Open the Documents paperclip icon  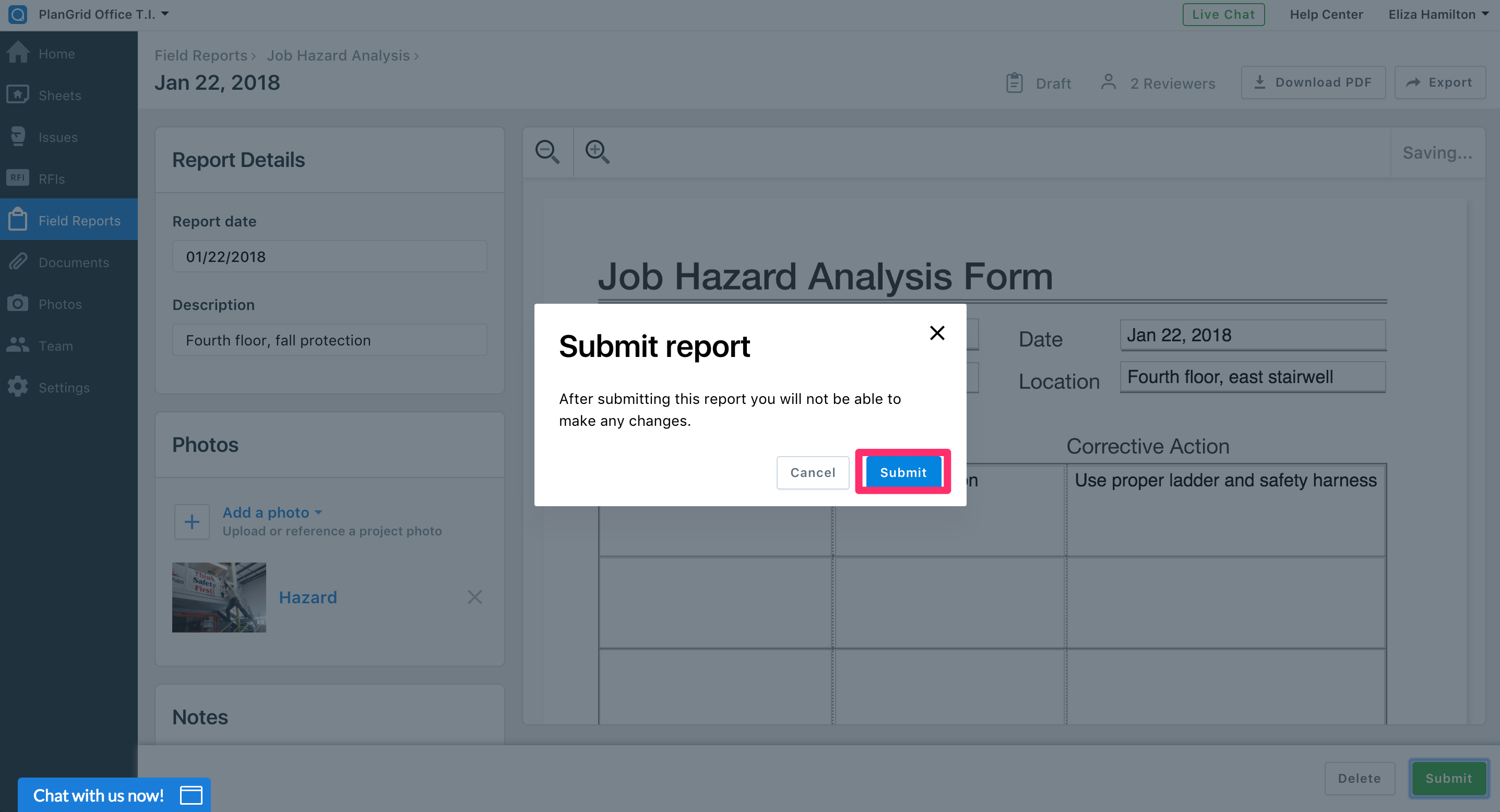coord(18,261)
